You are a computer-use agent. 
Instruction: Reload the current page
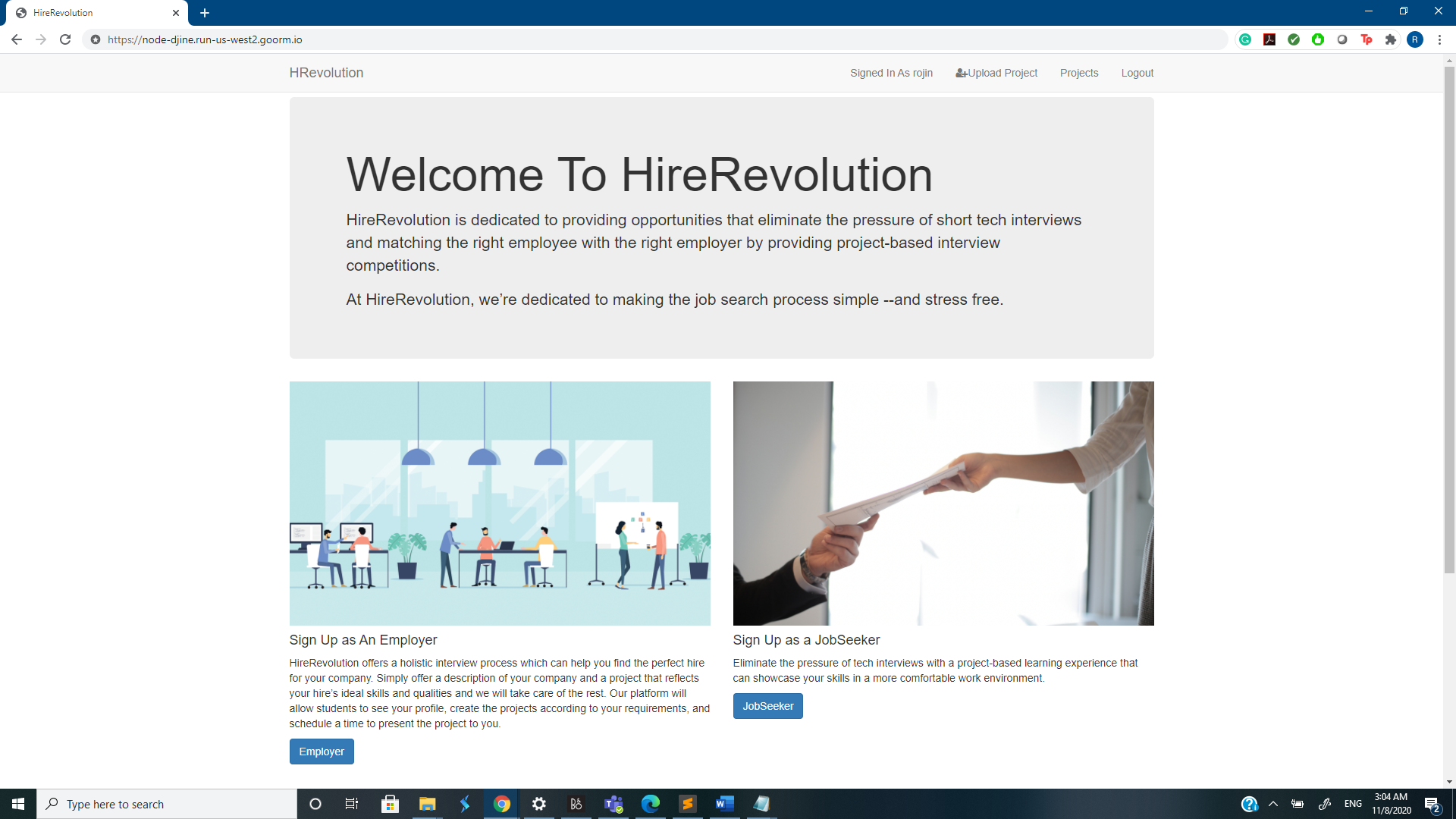[65, 39]
